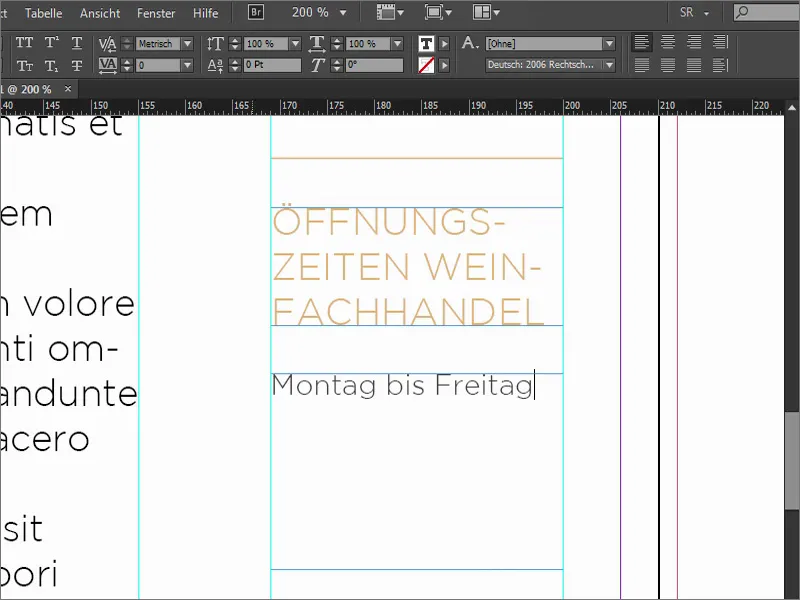Select the text Stroke (none) swatch

[426, 65]
